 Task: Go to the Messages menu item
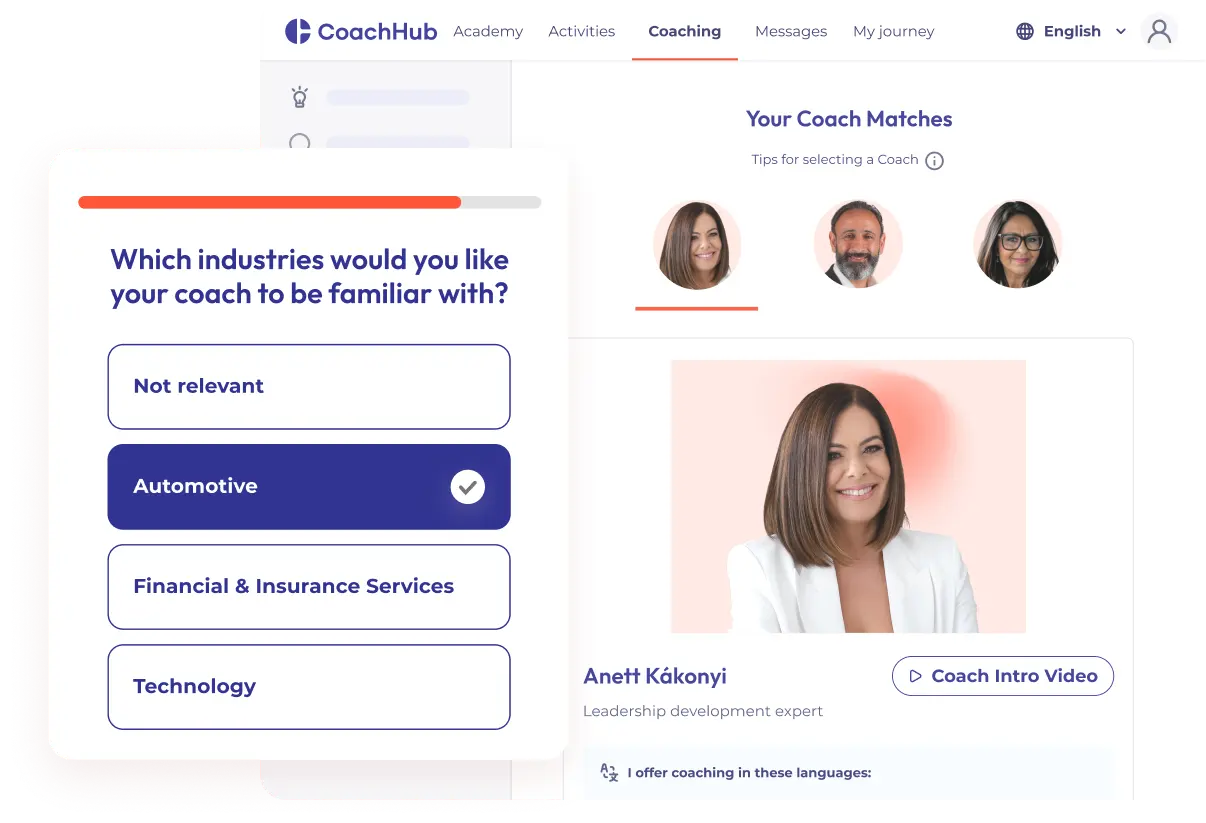pos(791,32)
